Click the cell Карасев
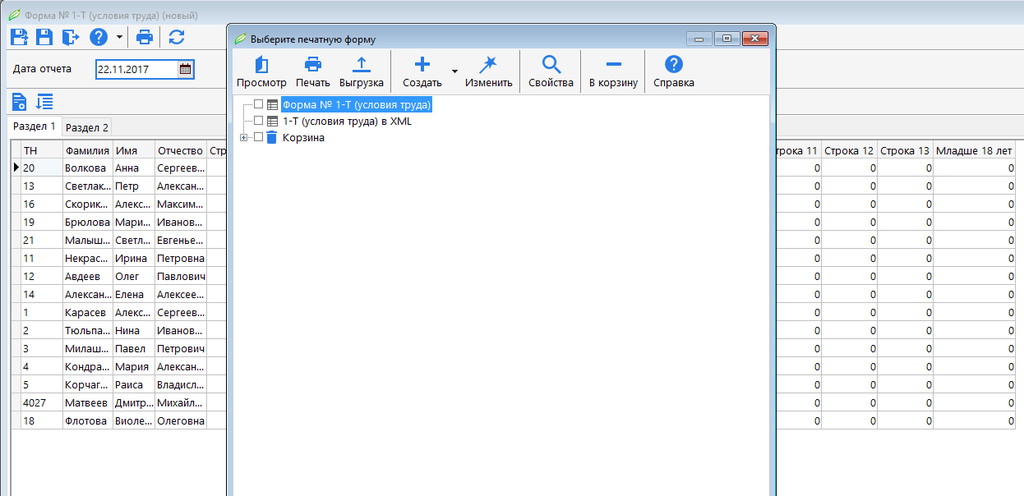The image size is (1024, 496). (x=88, y=313)
